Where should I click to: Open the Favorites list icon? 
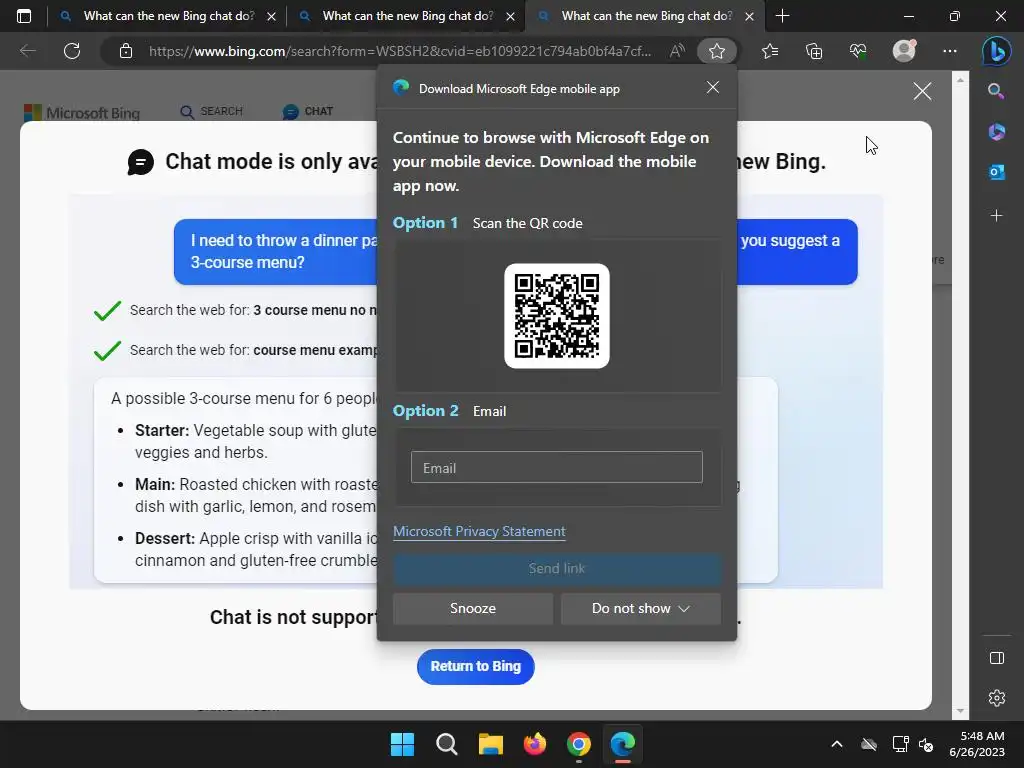click(x=770, y=51)
